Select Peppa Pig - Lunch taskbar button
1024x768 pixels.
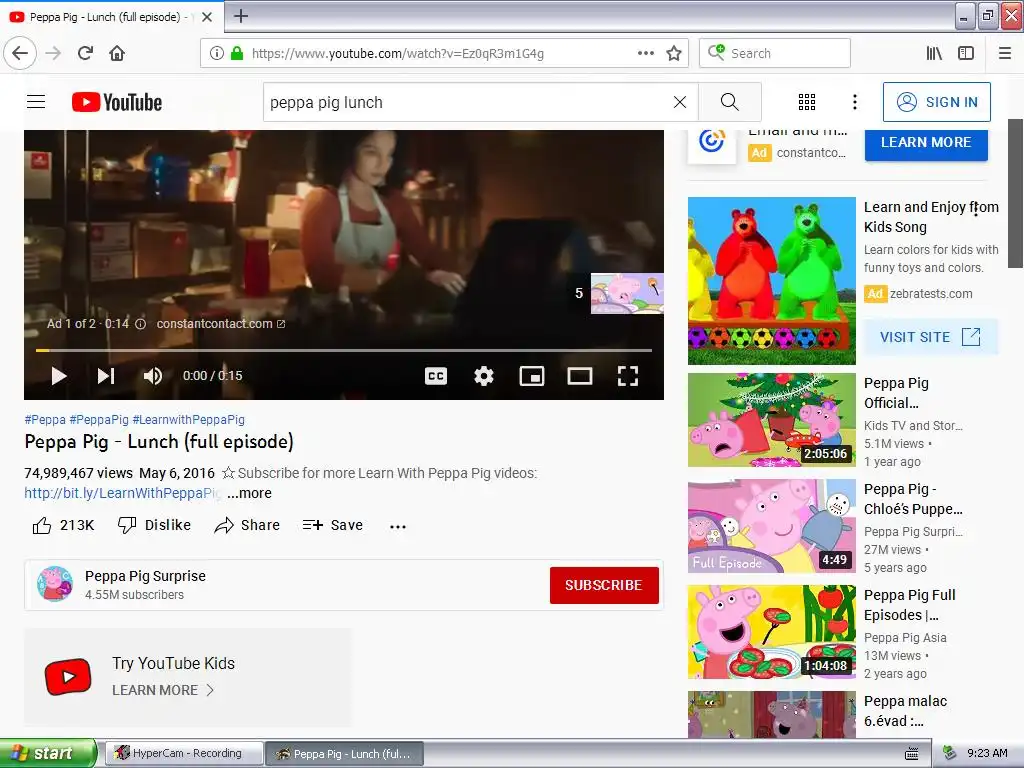click(x=344, y=754)
